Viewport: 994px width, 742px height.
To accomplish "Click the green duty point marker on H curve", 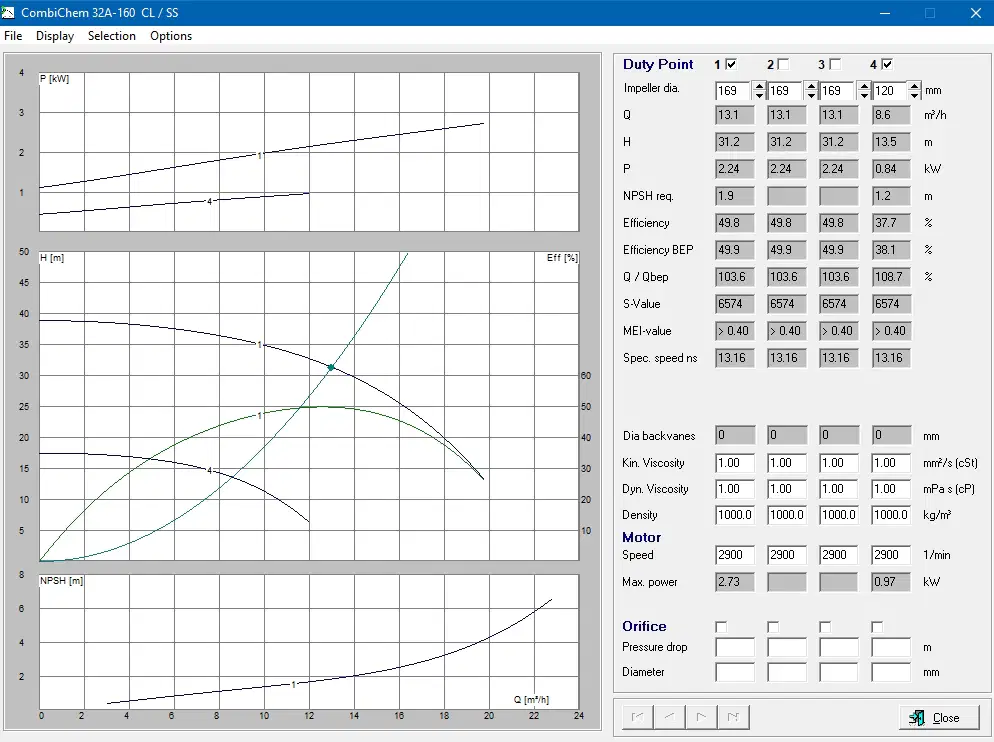I will [331, 367].
